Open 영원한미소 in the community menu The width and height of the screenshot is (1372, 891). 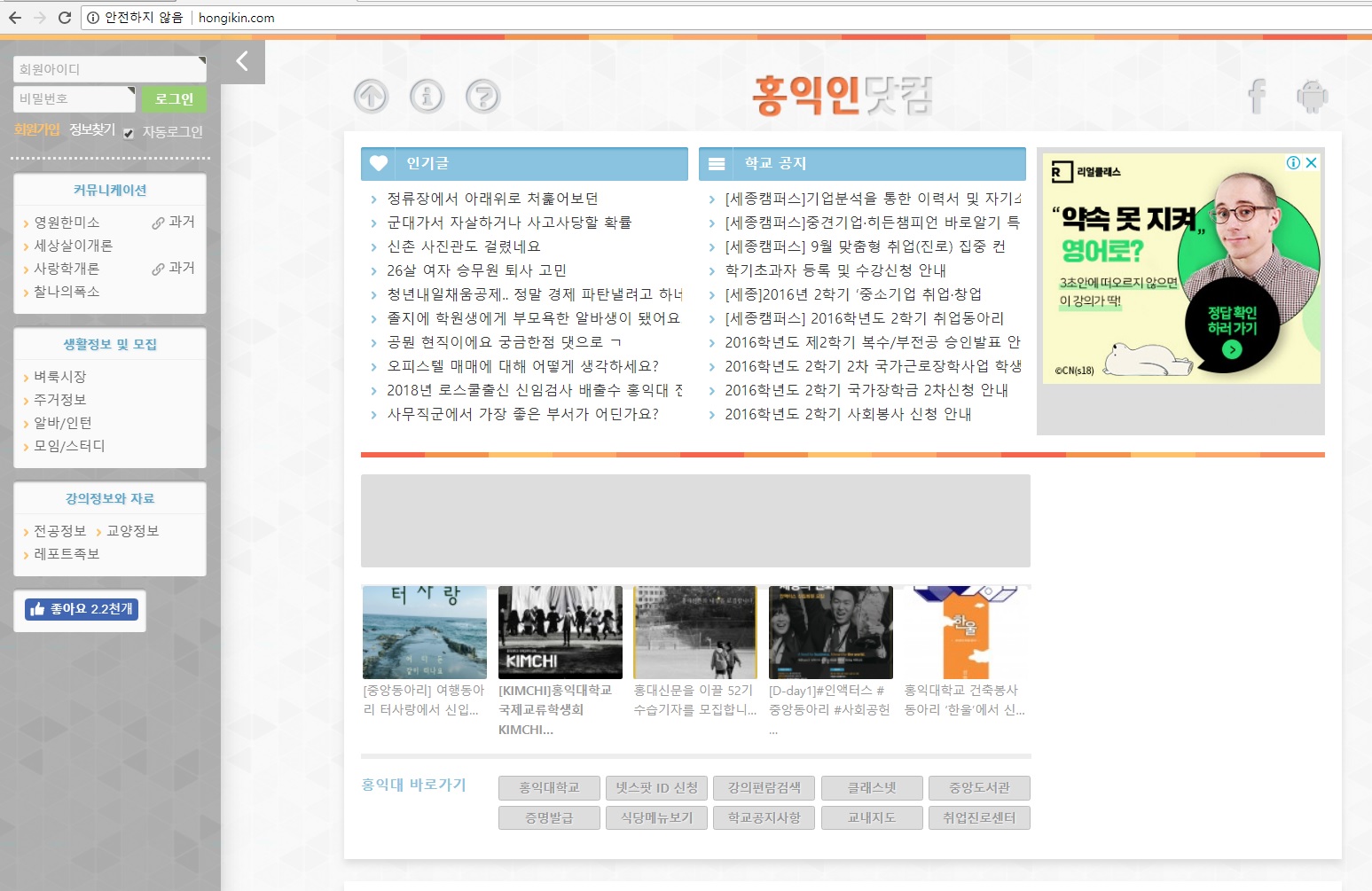click(67, 223)
